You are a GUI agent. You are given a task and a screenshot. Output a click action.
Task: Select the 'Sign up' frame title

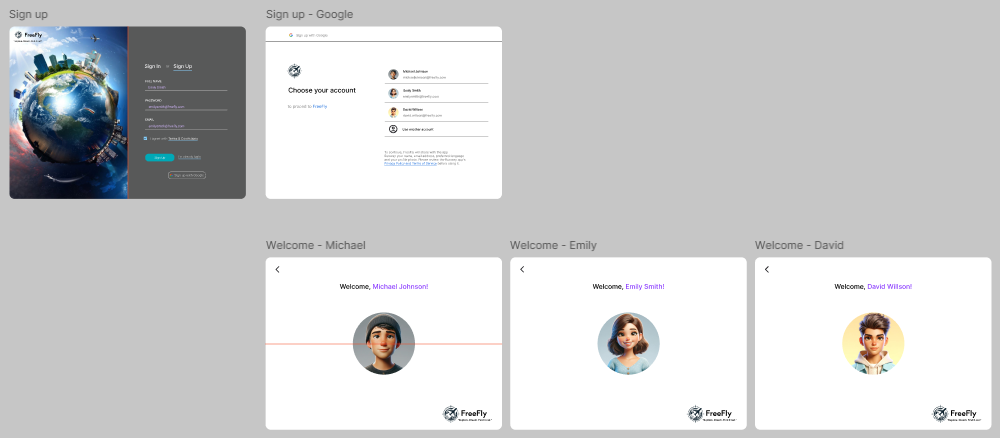click(28, 14)
